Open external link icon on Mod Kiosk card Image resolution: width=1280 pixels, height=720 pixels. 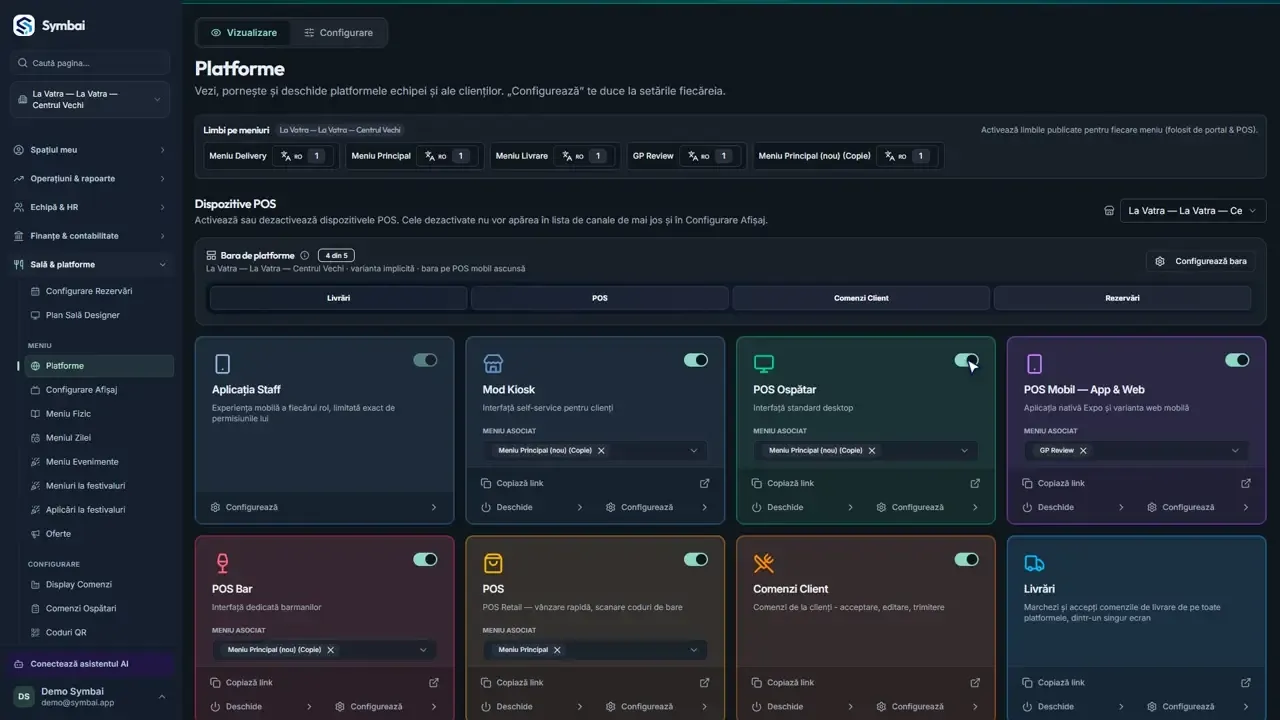point(704,483)
